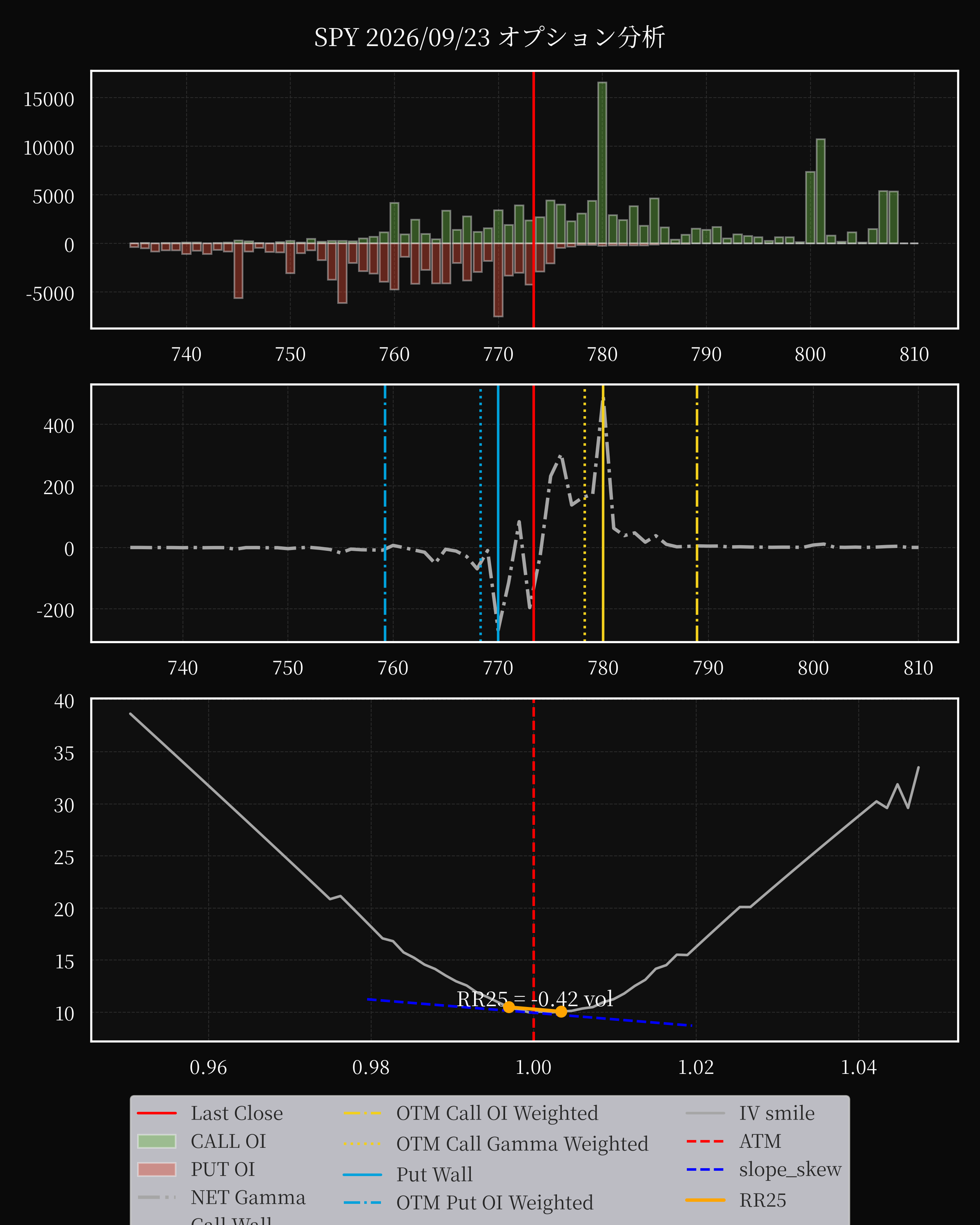Click the "CALL OI" legend label
Viewport: 980px width, 1225px height.
(228, 1141)
